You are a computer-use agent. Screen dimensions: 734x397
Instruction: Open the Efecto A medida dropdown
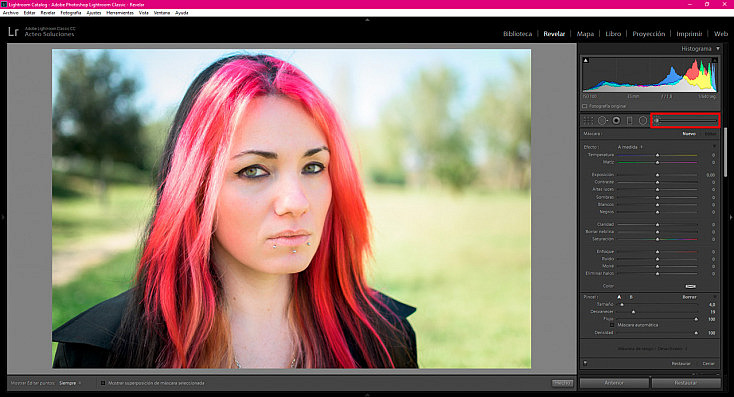tap(630, 147)
